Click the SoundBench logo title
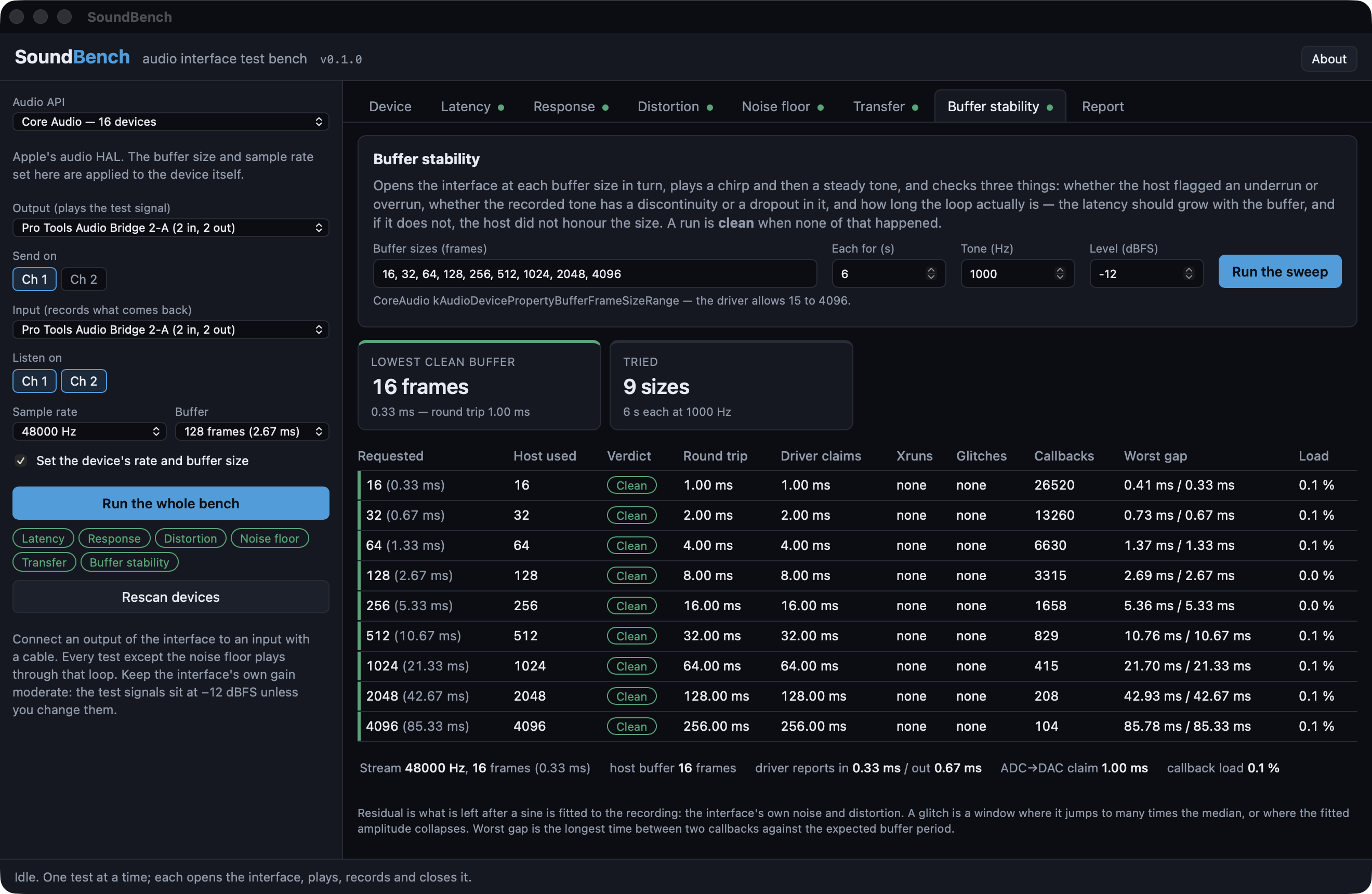1372x894 pixels. coord(72,57)
